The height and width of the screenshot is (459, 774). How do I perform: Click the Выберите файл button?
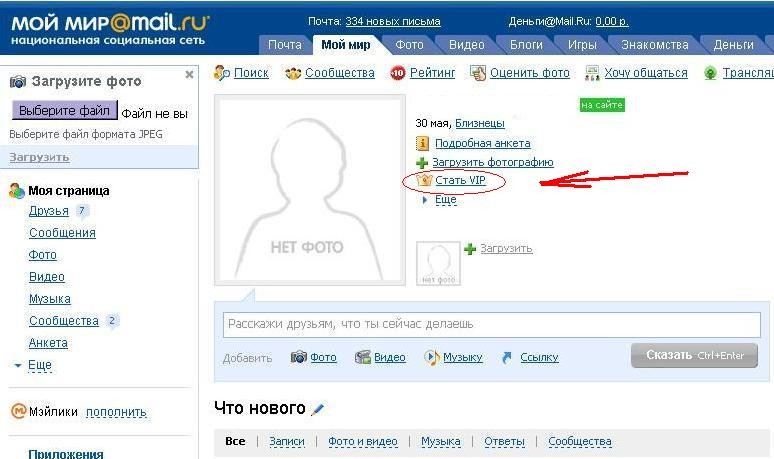point(64,110)
